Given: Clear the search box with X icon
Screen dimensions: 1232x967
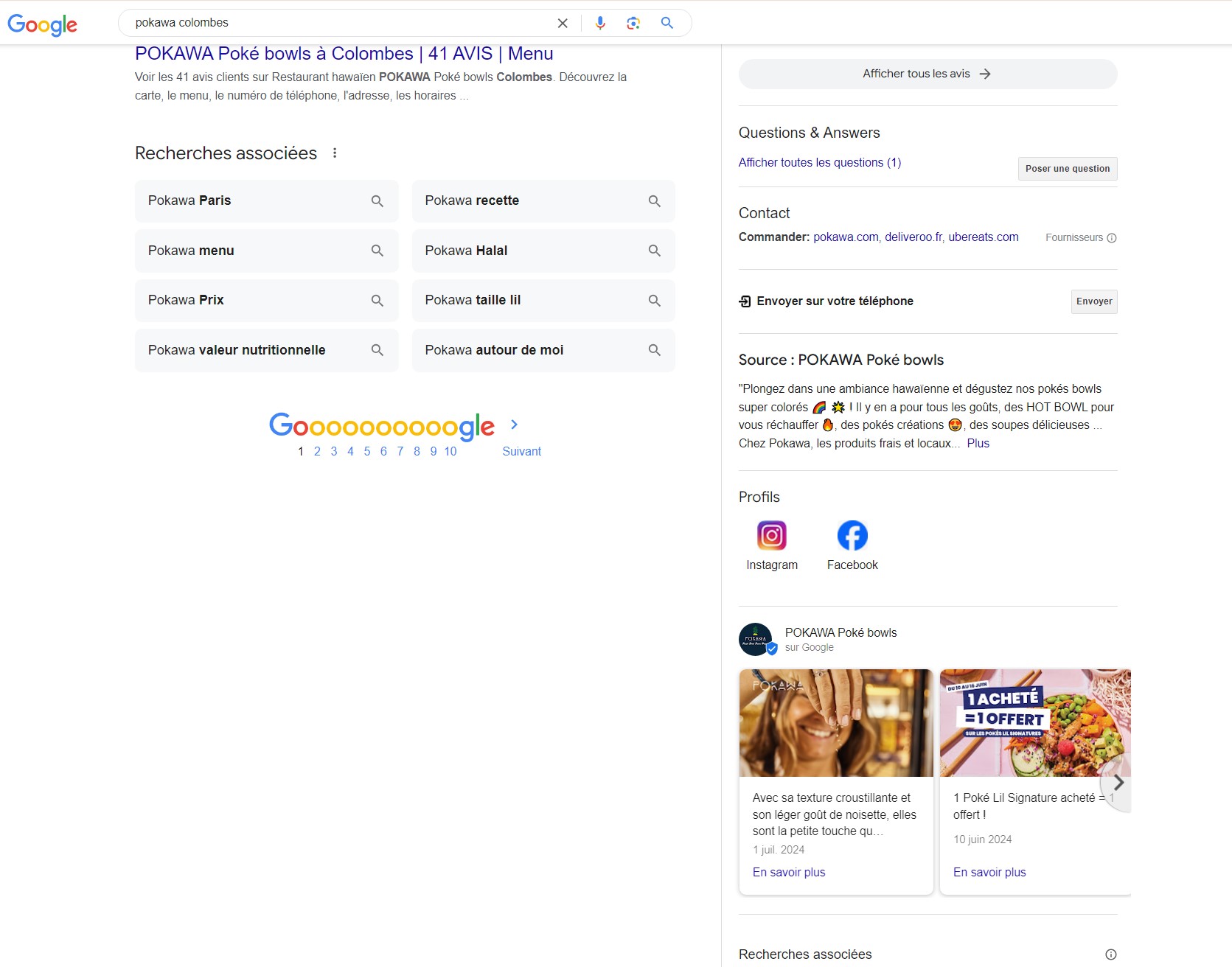Looking at the screenshot, I should 563,23.
